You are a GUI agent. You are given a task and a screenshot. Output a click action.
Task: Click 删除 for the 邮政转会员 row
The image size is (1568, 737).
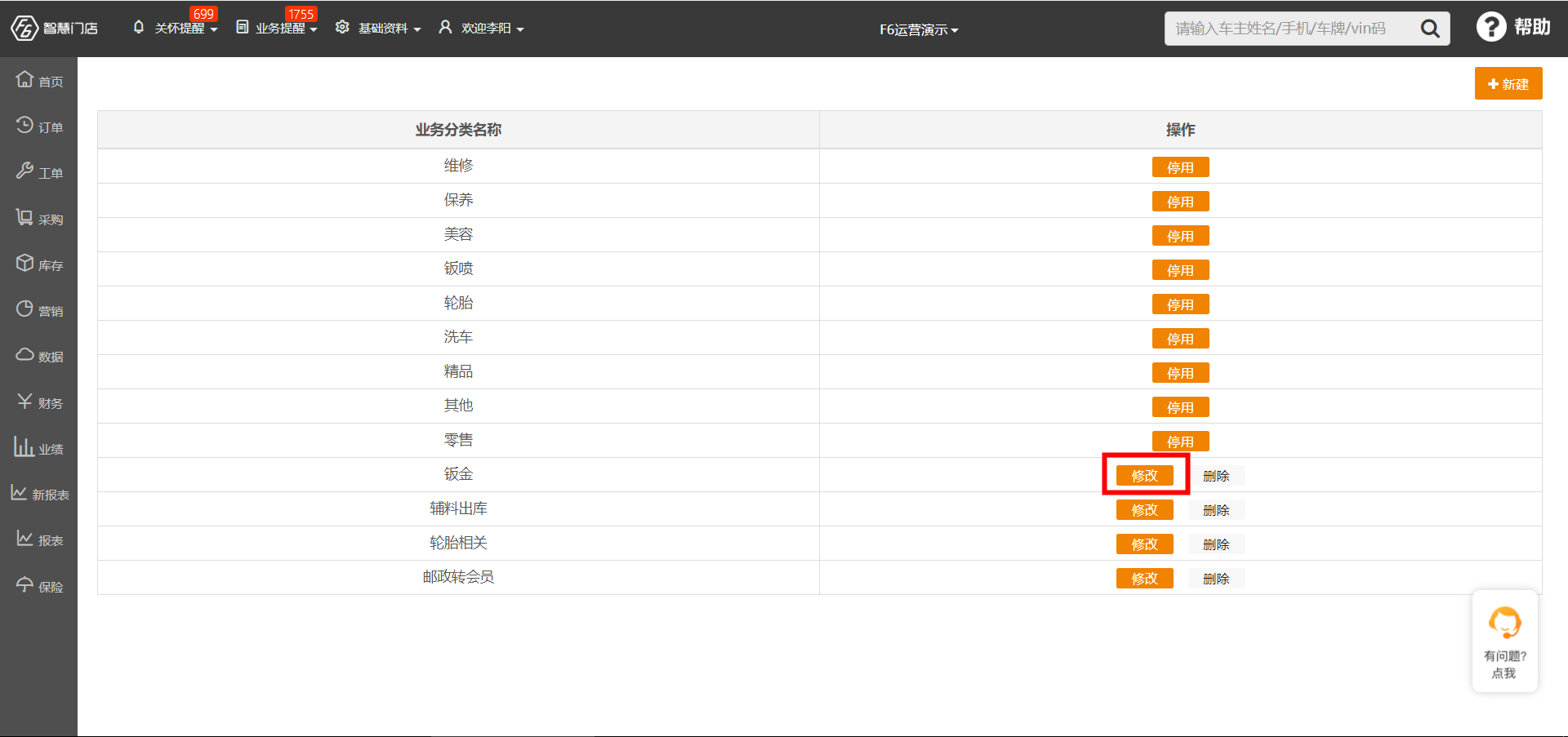[1216, 579]
